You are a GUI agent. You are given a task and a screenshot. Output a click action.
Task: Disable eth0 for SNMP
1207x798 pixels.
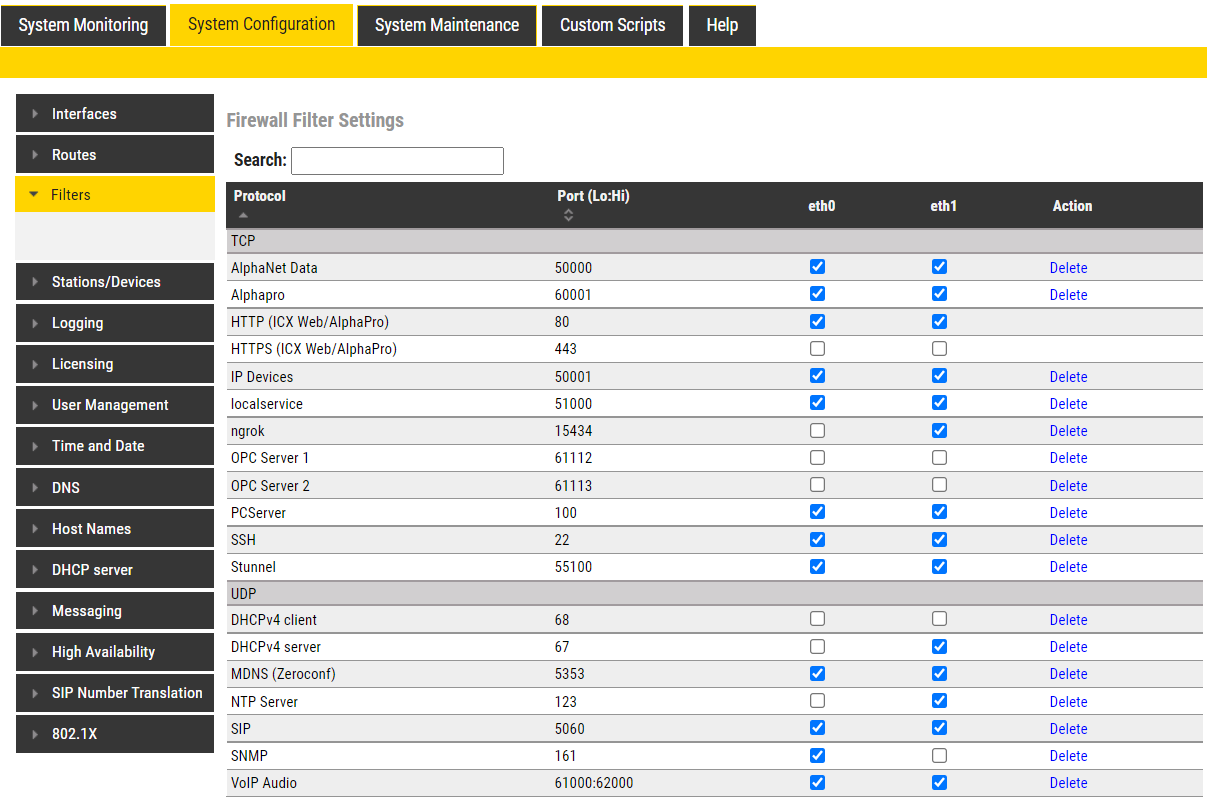pos(818,756)
